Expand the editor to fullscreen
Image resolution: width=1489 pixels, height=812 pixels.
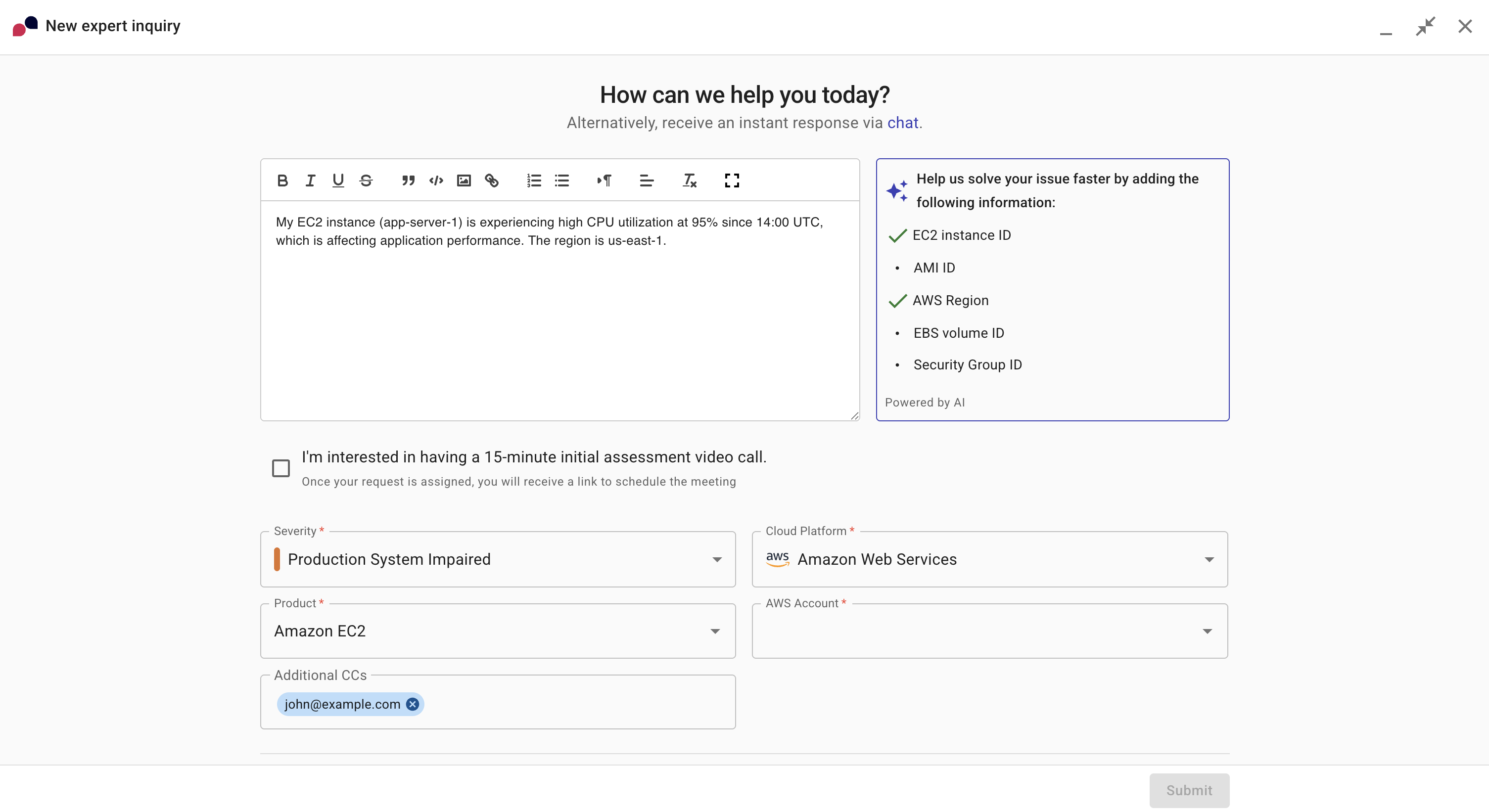point(732,180)
